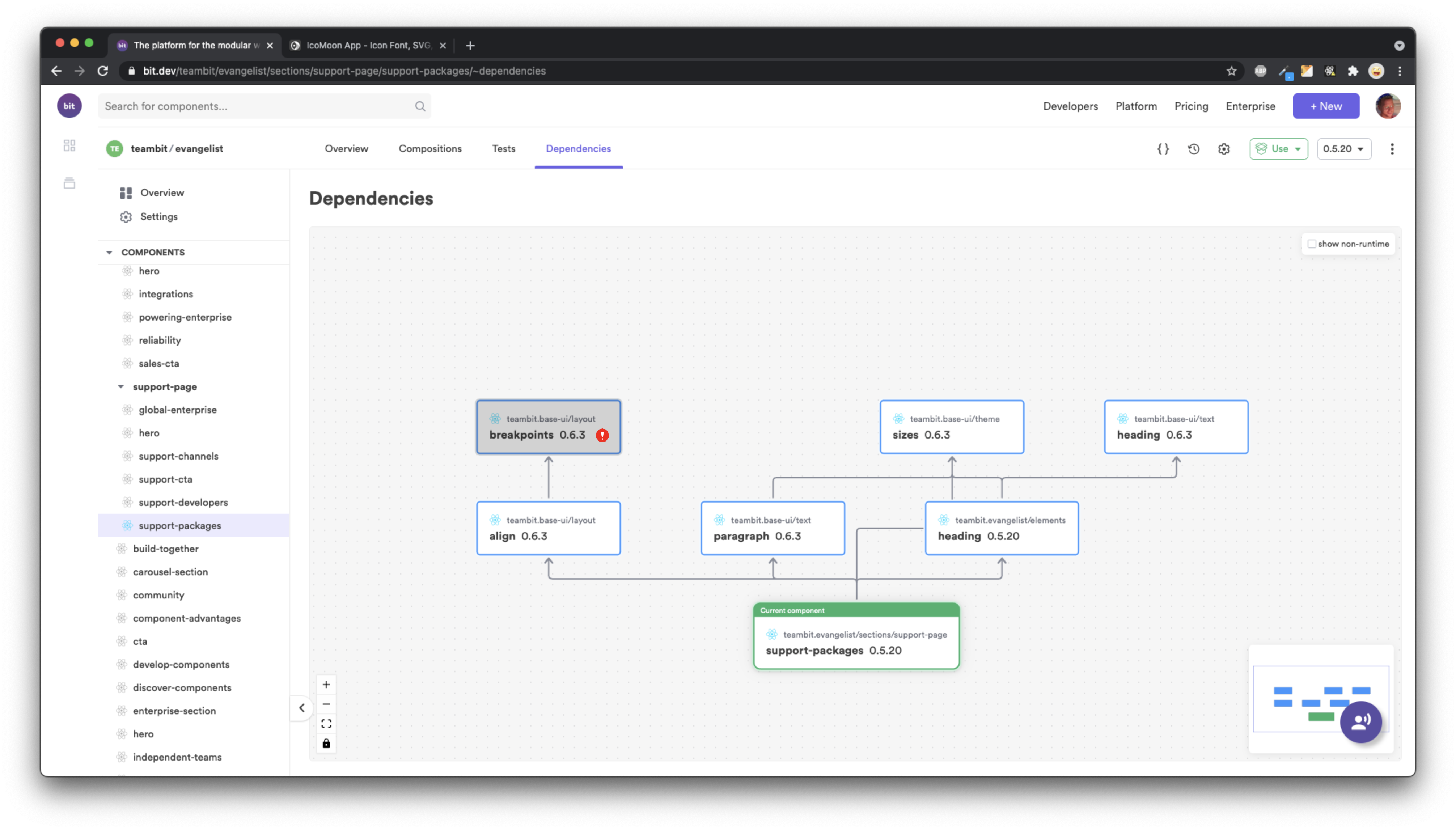Screen dimensions: 1456x830
Task: Click the red error badge on breakpoints
Action: click(602, 435)
